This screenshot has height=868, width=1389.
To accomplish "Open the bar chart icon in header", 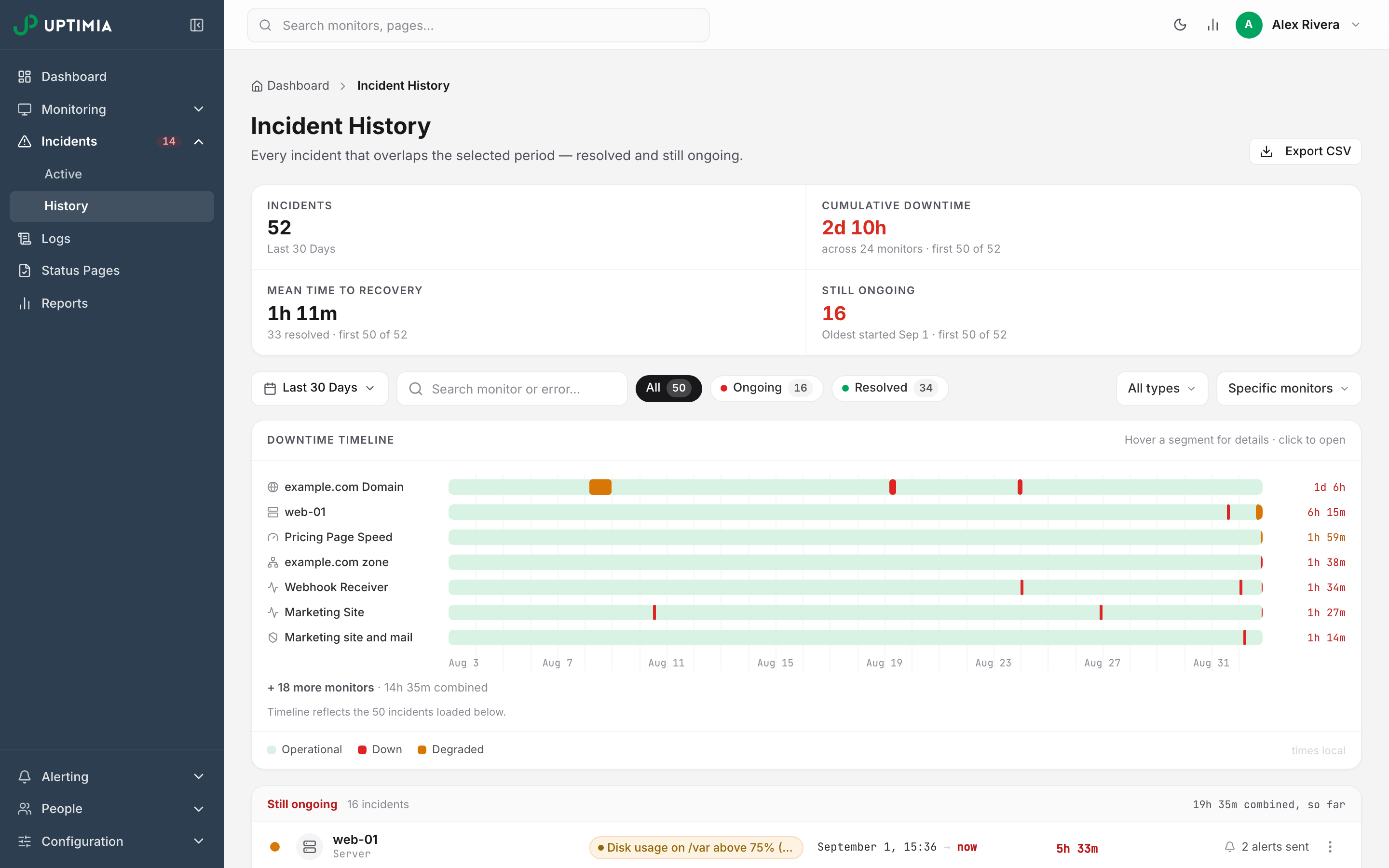I will pos(1213,25).
